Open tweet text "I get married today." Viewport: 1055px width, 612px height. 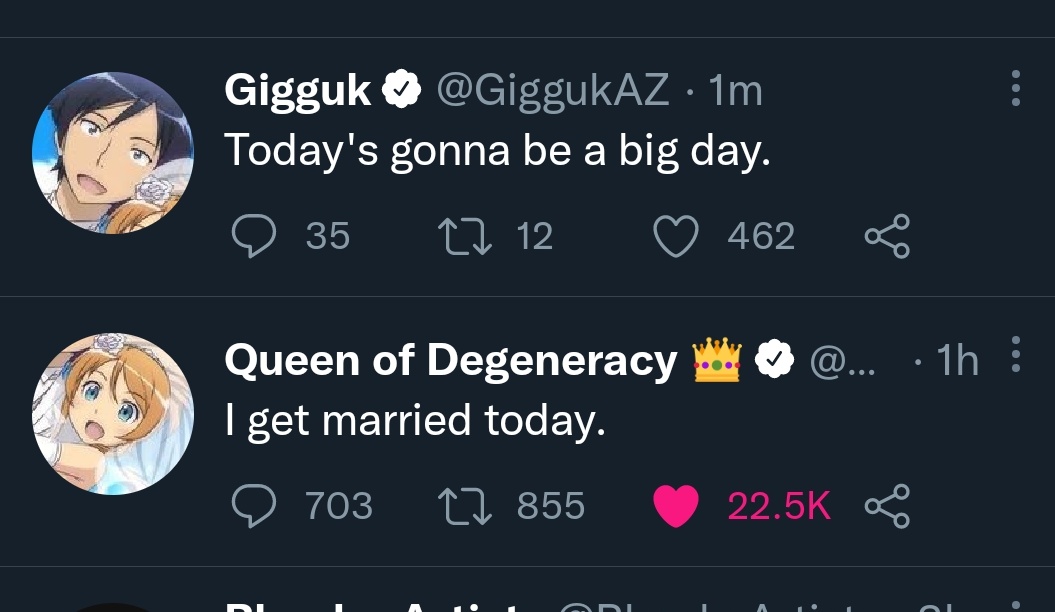(x=415, y=421)
